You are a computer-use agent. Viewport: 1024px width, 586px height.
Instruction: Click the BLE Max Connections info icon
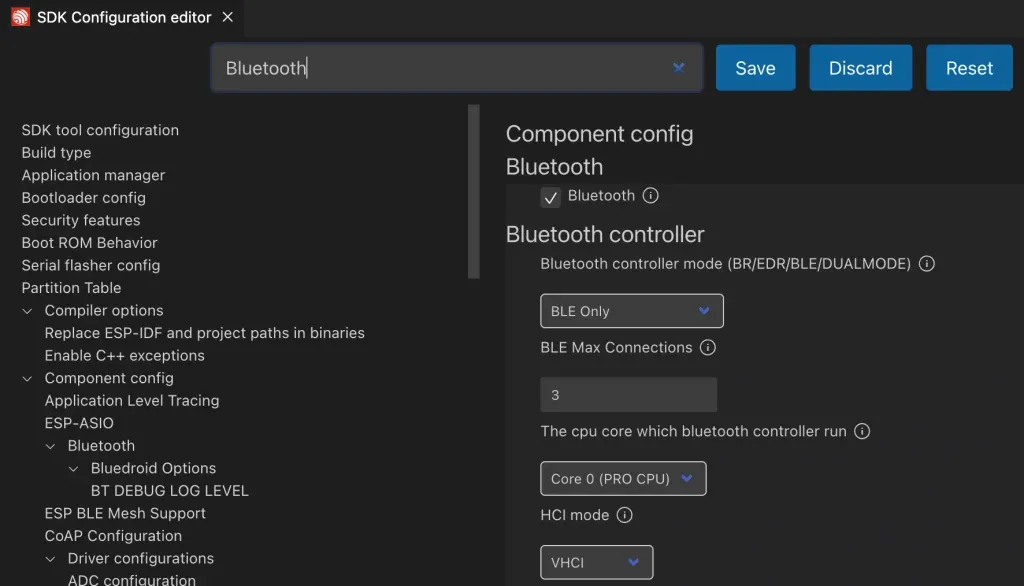709,347
